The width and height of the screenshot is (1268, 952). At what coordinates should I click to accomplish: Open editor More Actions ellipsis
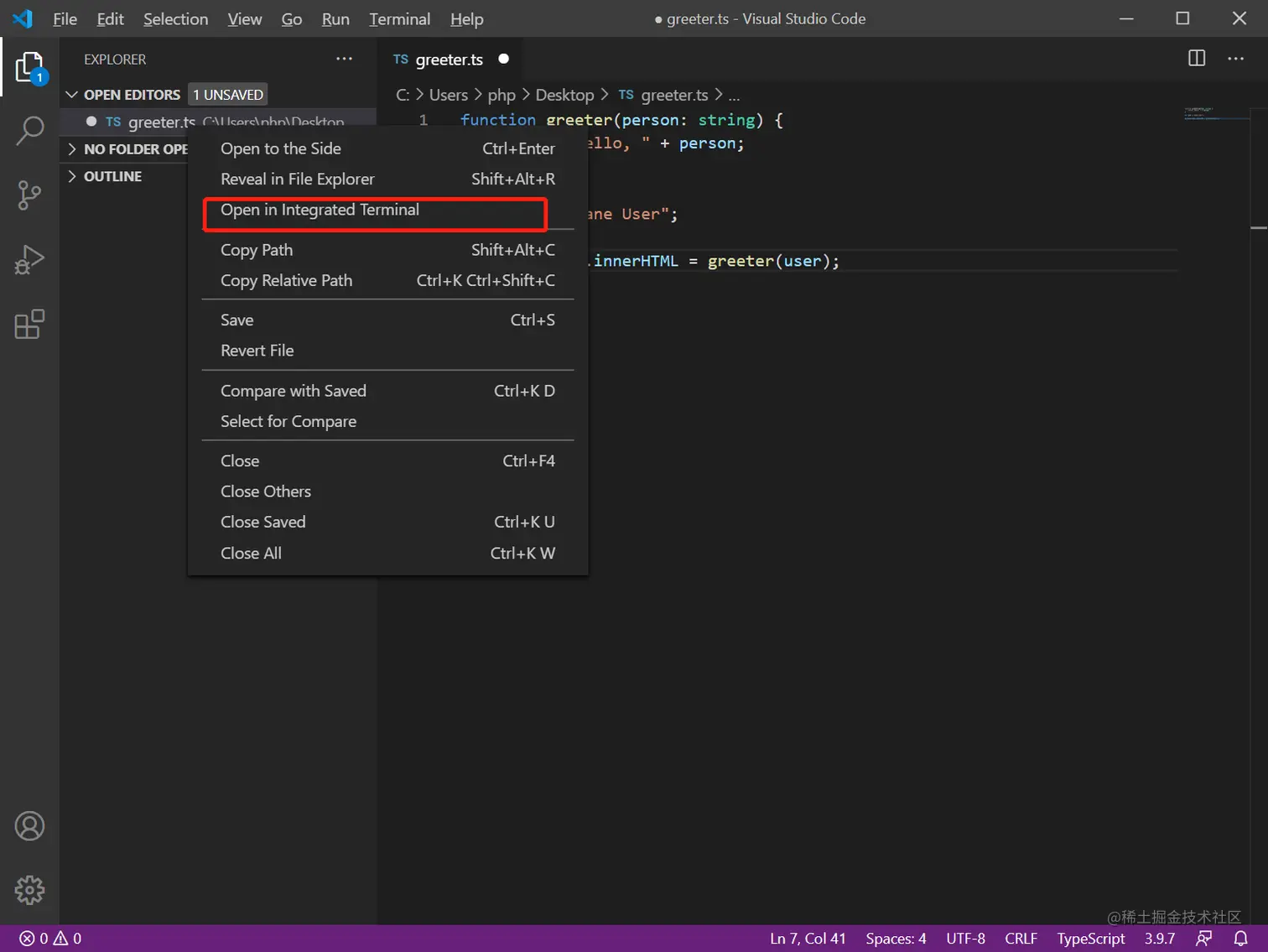(1235, 58)
